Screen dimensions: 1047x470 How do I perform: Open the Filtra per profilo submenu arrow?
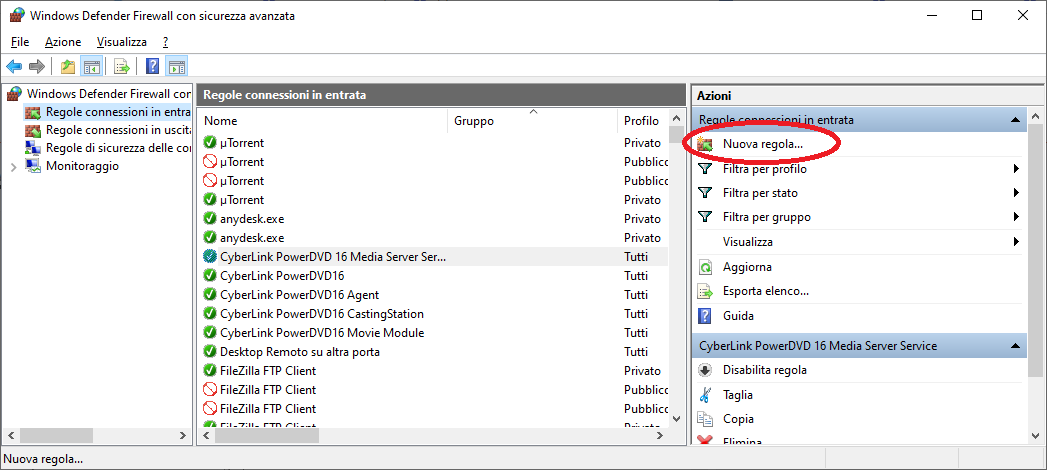tap(1016, 169)
